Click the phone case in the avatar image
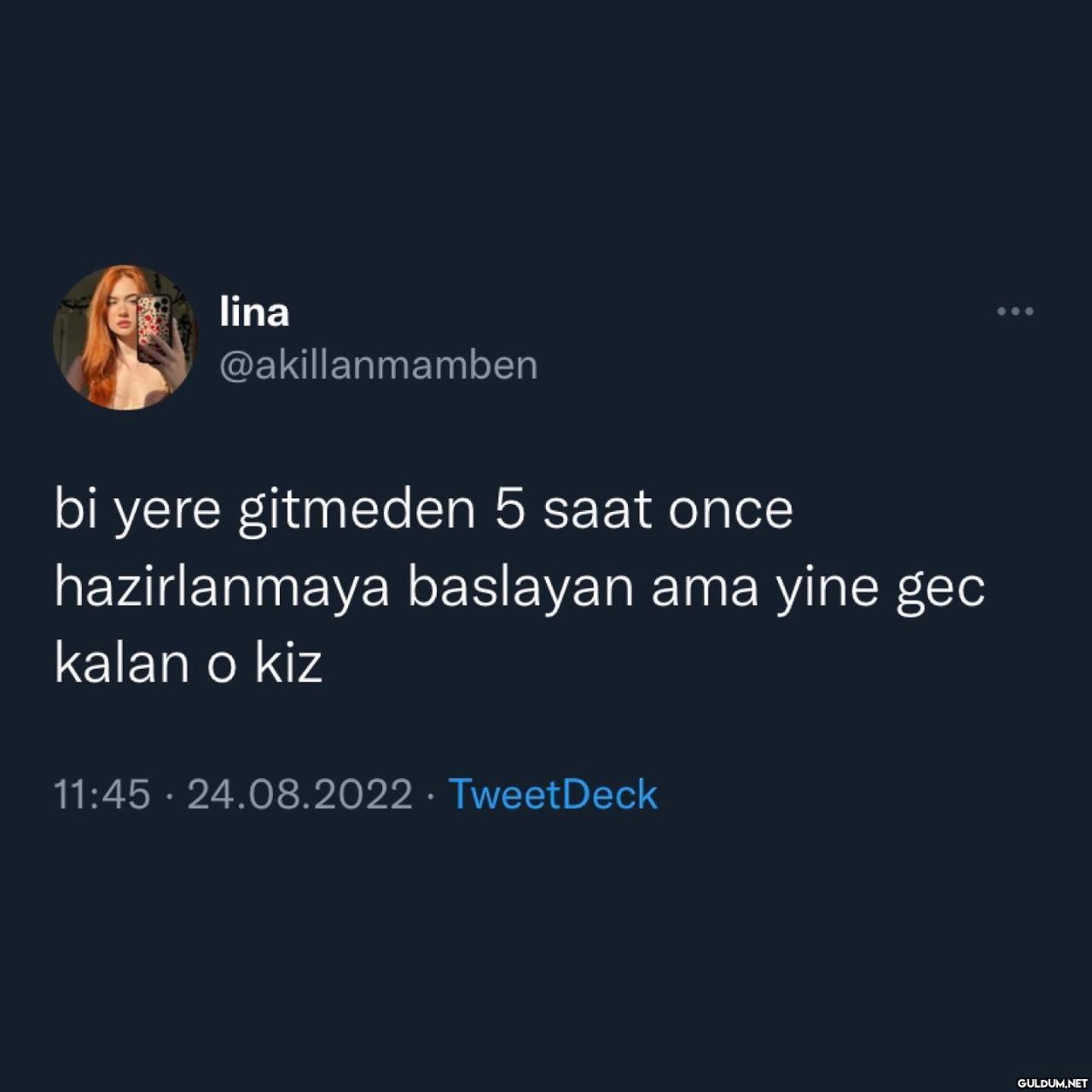The height and width of the screenshot is (1092, 1092). point(154,327)
